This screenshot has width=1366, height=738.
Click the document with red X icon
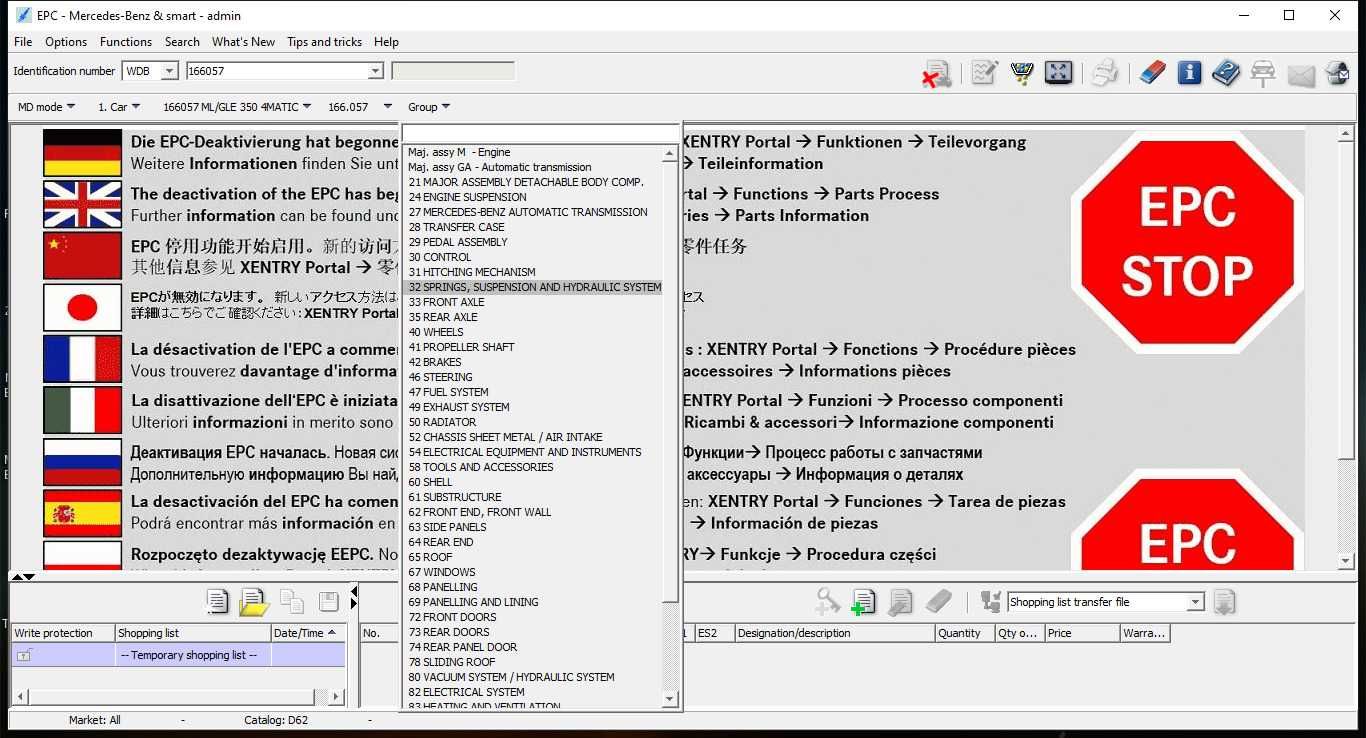pos(936,73)
